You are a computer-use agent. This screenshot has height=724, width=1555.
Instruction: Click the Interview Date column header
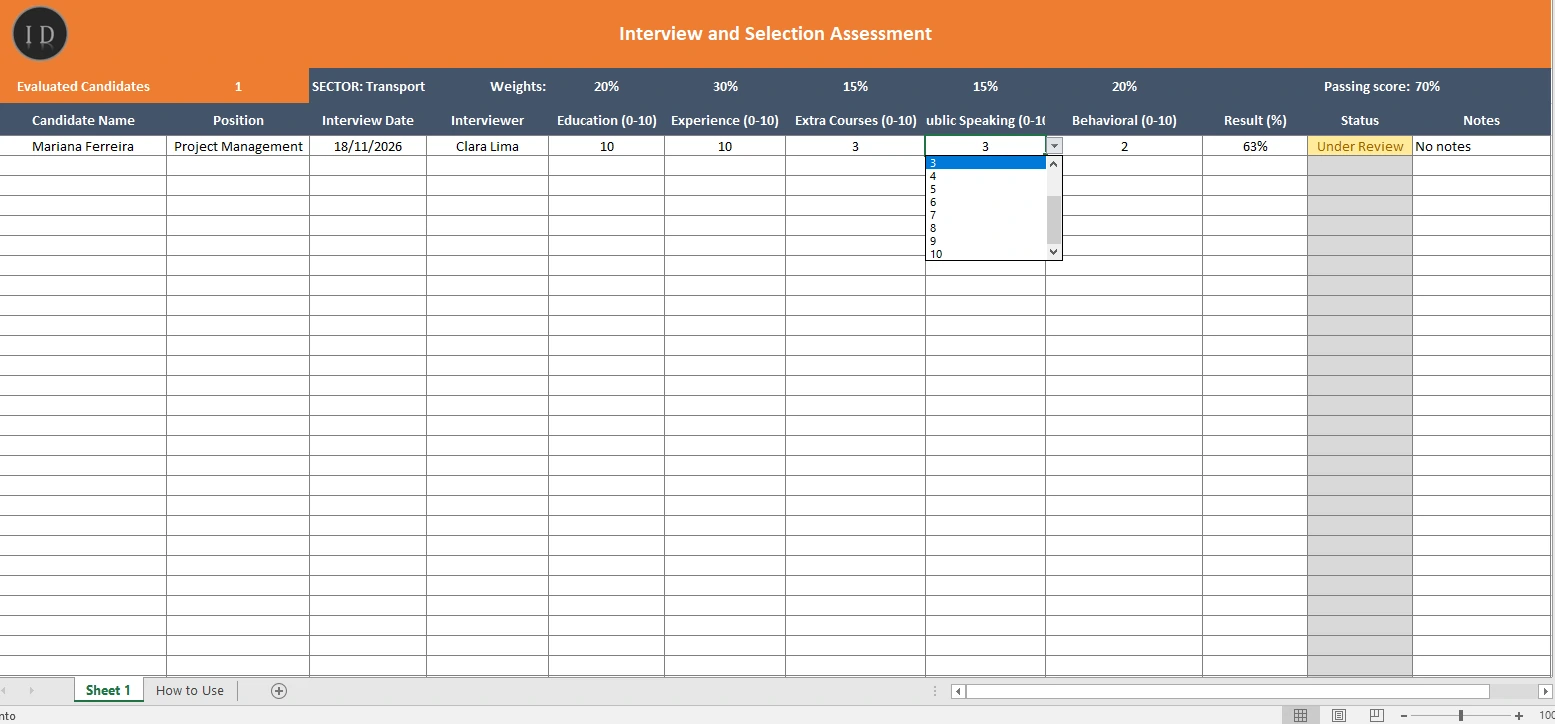368,120
